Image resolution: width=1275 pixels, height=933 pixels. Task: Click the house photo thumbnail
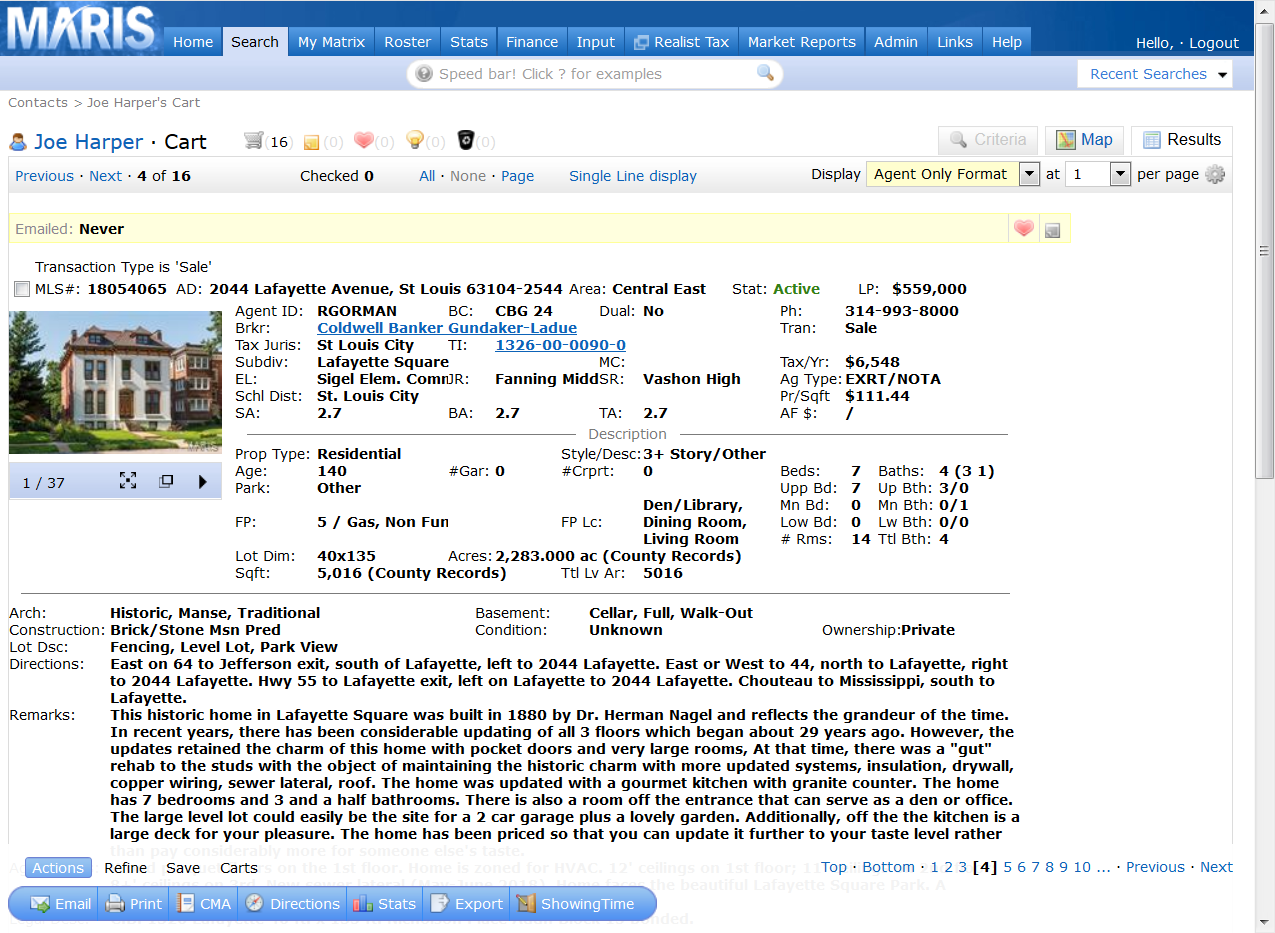point(115,382)
